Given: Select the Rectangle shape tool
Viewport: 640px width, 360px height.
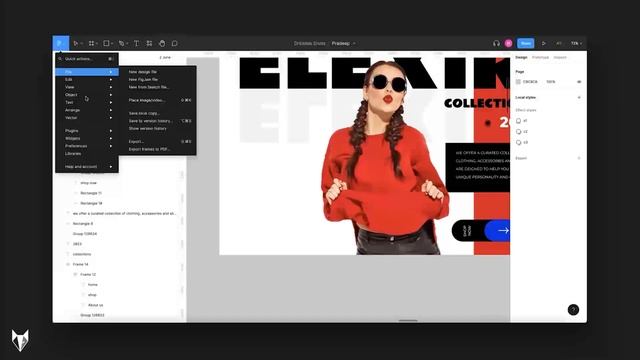Looking at the screenshot, I should pyautogui.click(x=106, y=43).
